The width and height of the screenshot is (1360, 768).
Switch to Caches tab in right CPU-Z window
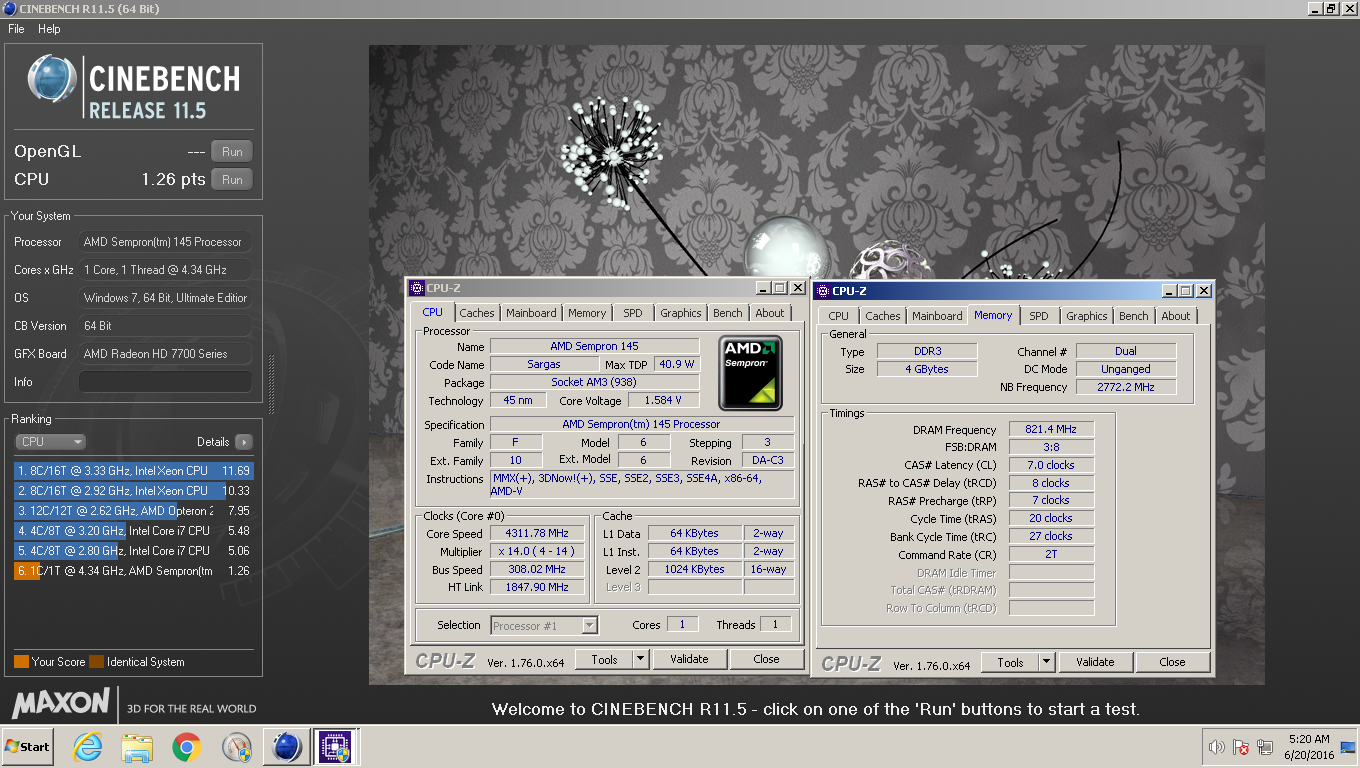[x=883, y=316]
